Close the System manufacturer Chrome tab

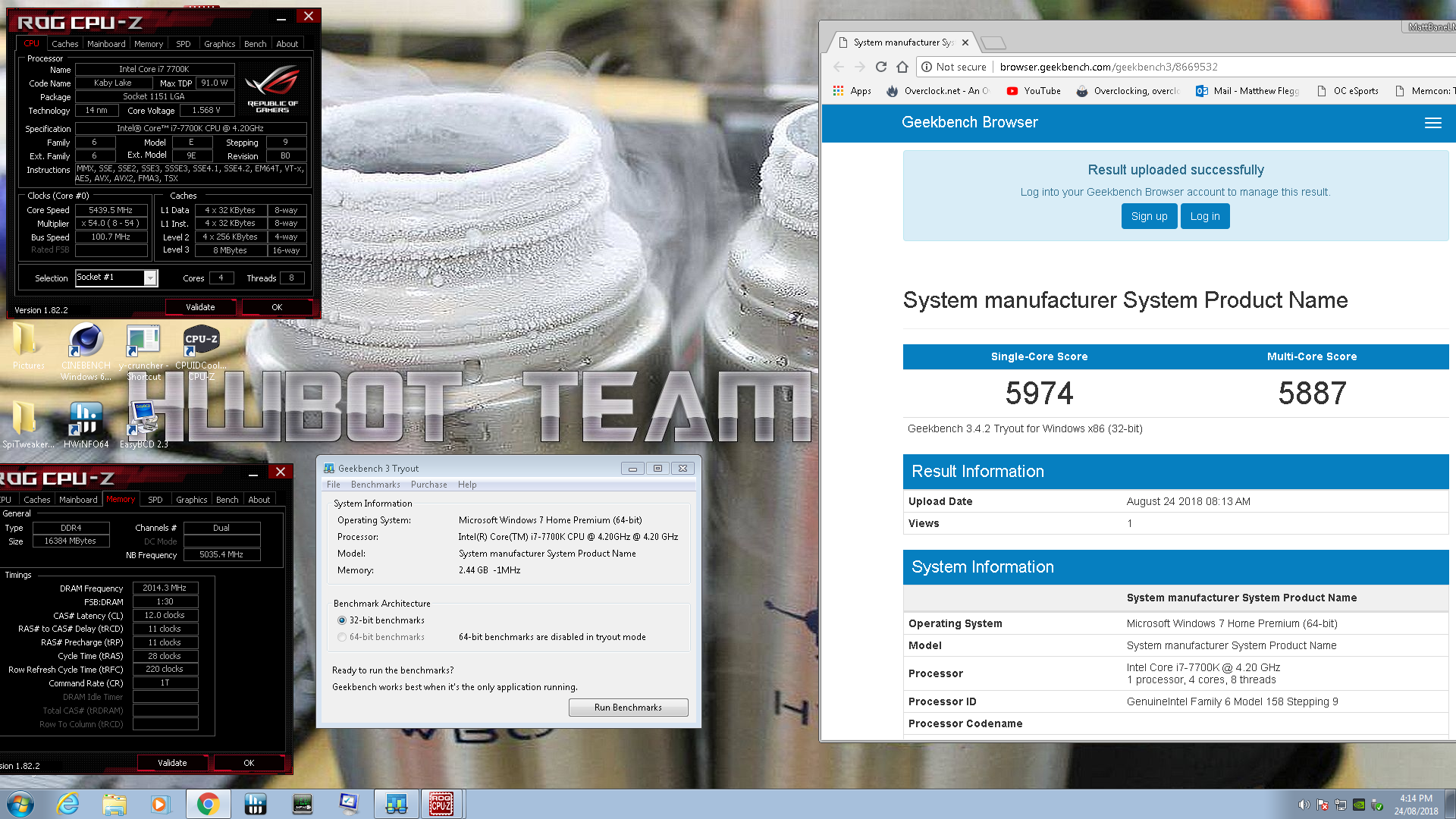pos(965,42)
